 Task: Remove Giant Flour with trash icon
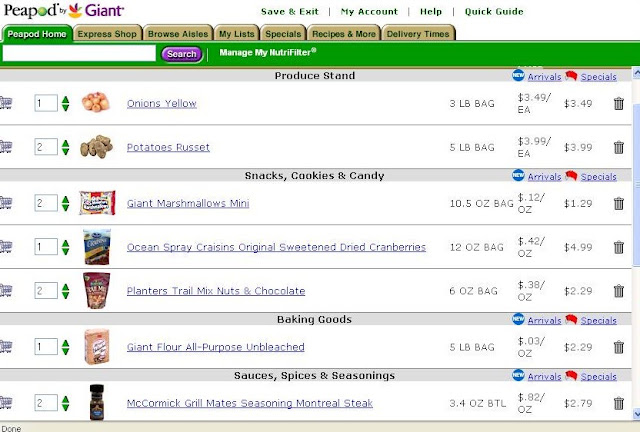pos(619,347)
